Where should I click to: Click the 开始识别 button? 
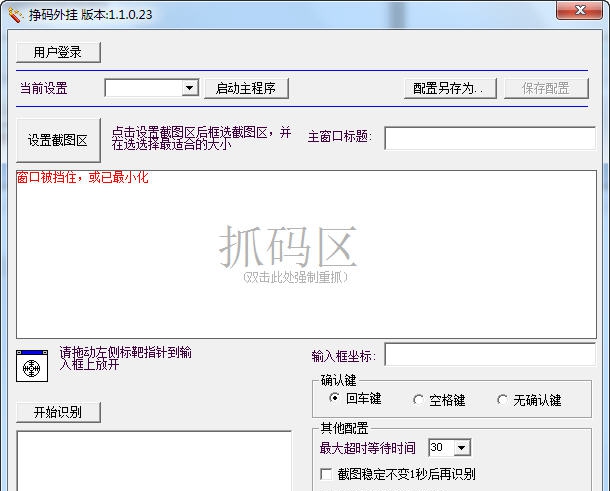(58, 412)
